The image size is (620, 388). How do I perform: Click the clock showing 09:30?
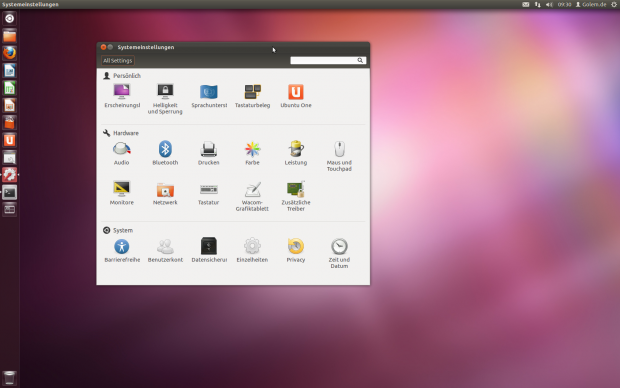tap(564, 4)
